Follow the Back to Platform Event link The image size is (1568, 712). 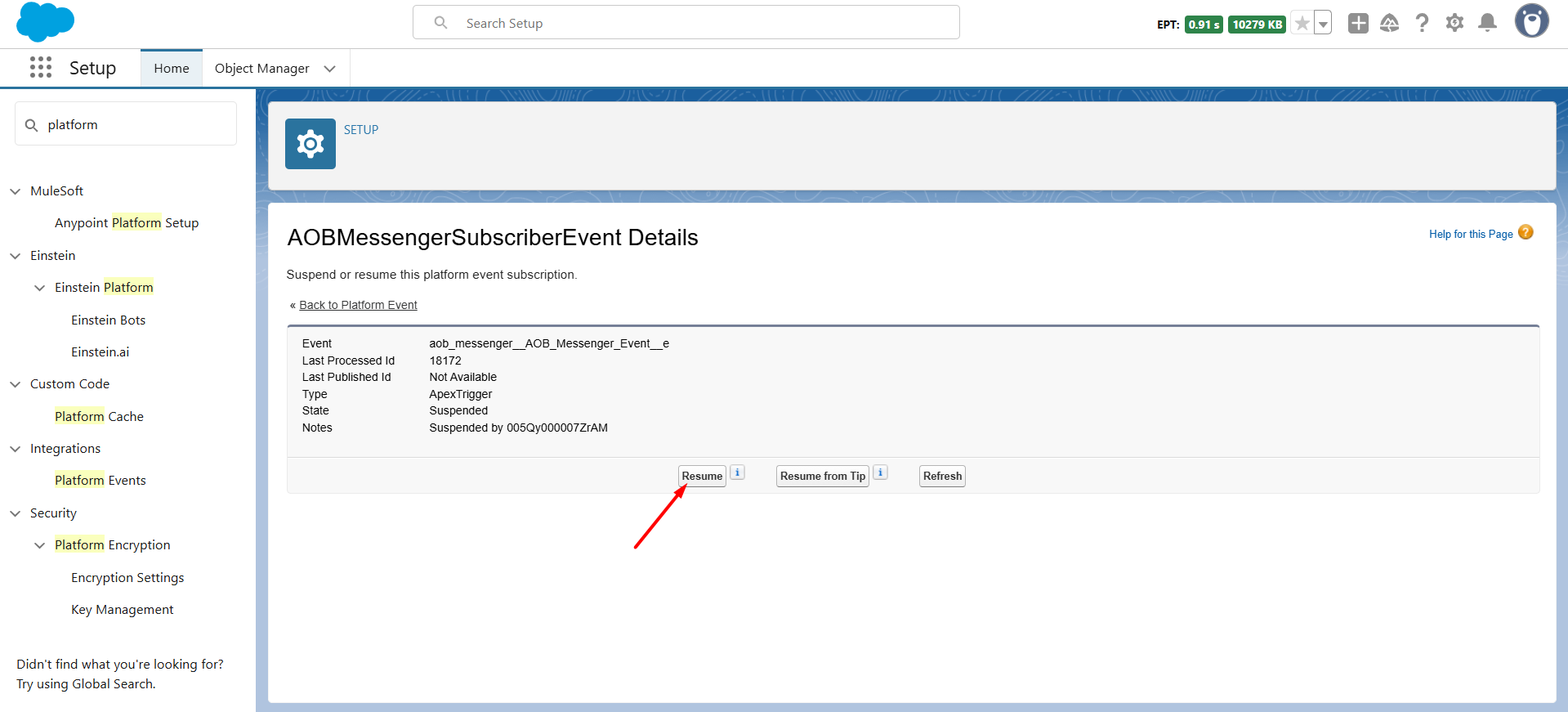pyautogui.click(x=358, y=305)
